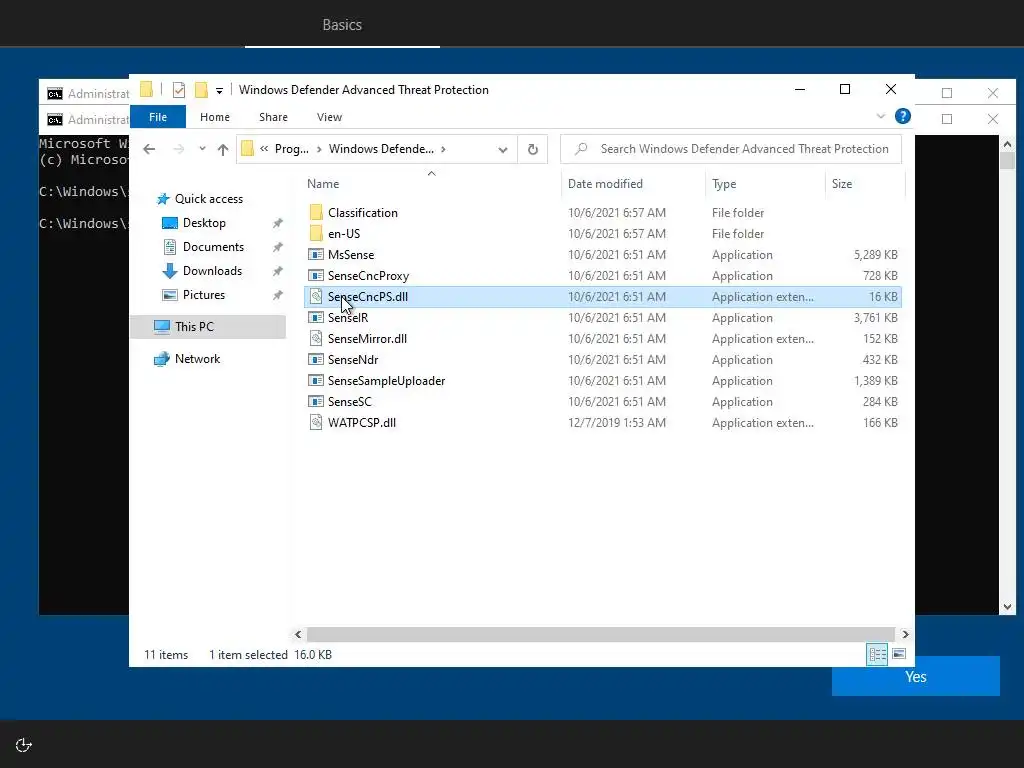Click the horizontal scrollbar right arrow
Image resolution: width=1024 pixels, height=768 pixels.
pos(904,634)
